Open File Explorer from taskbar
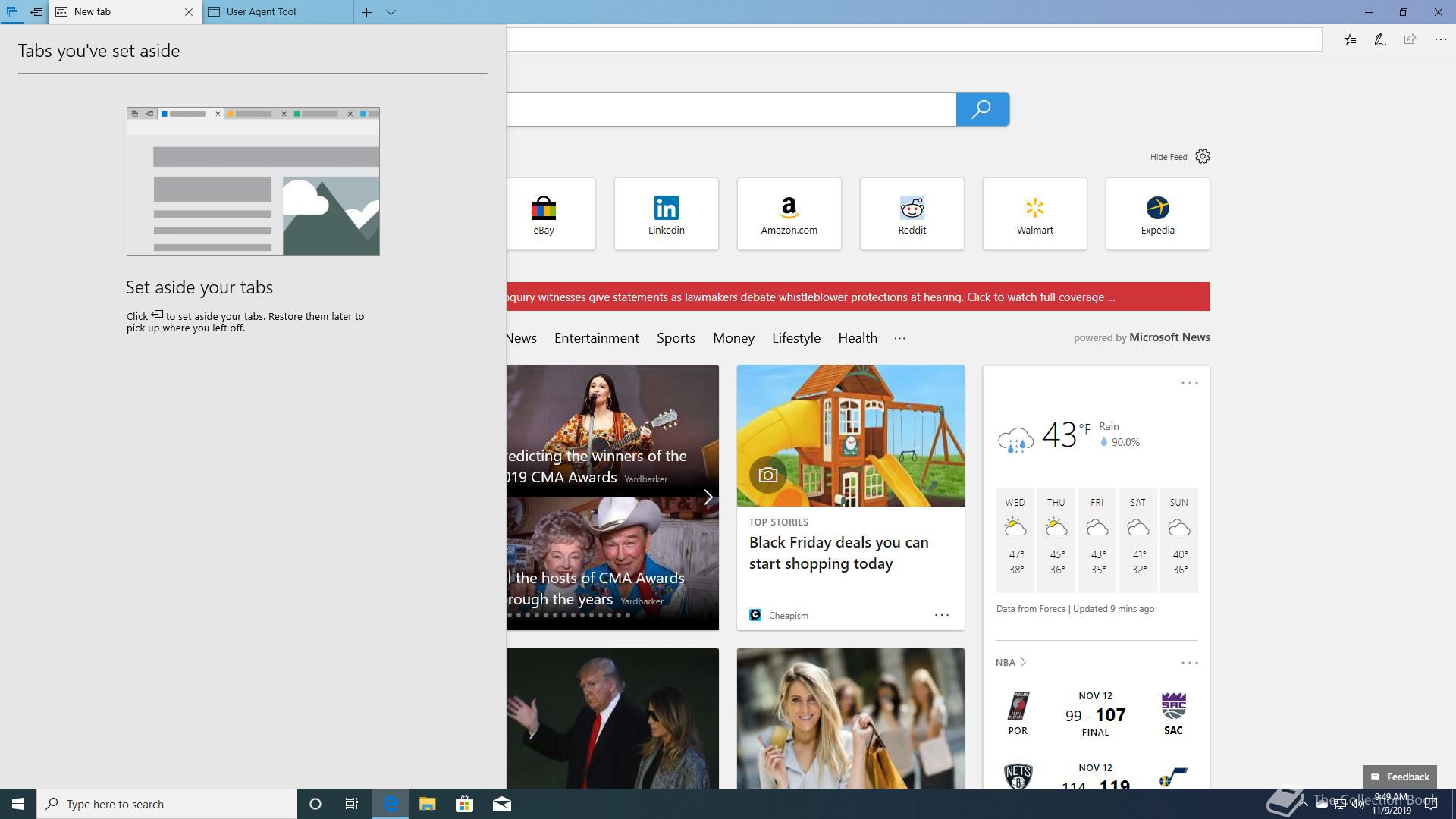This screenshot has width=1456, height=819. click(427, 804)
